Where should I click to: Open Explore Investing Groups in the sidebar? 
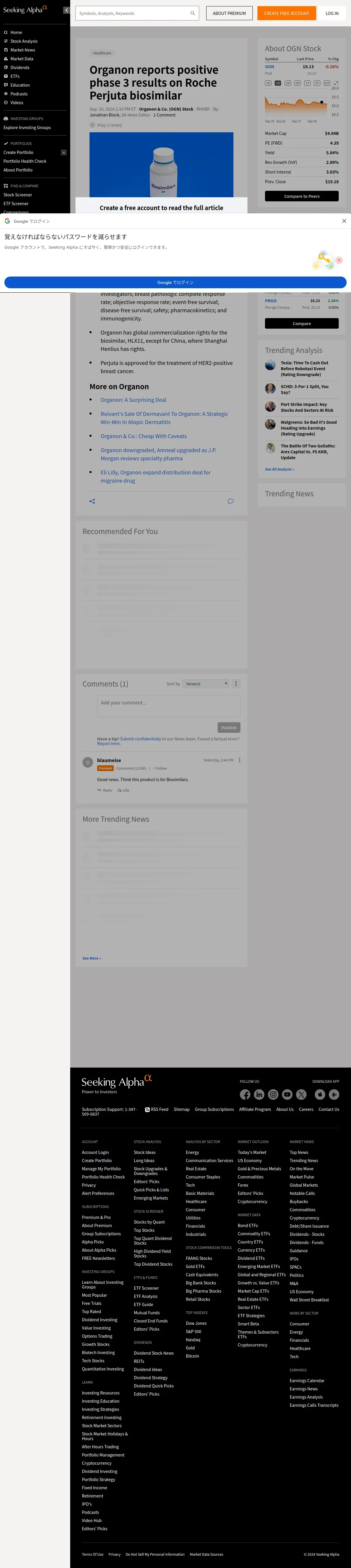click(x=27, y=127)
